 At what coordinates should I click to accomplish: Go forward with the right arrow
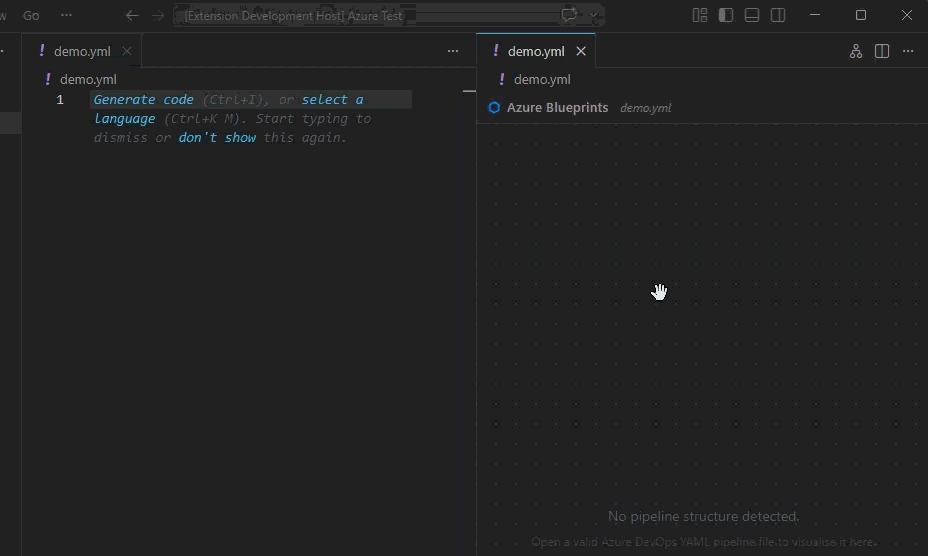tap(157, 15)
